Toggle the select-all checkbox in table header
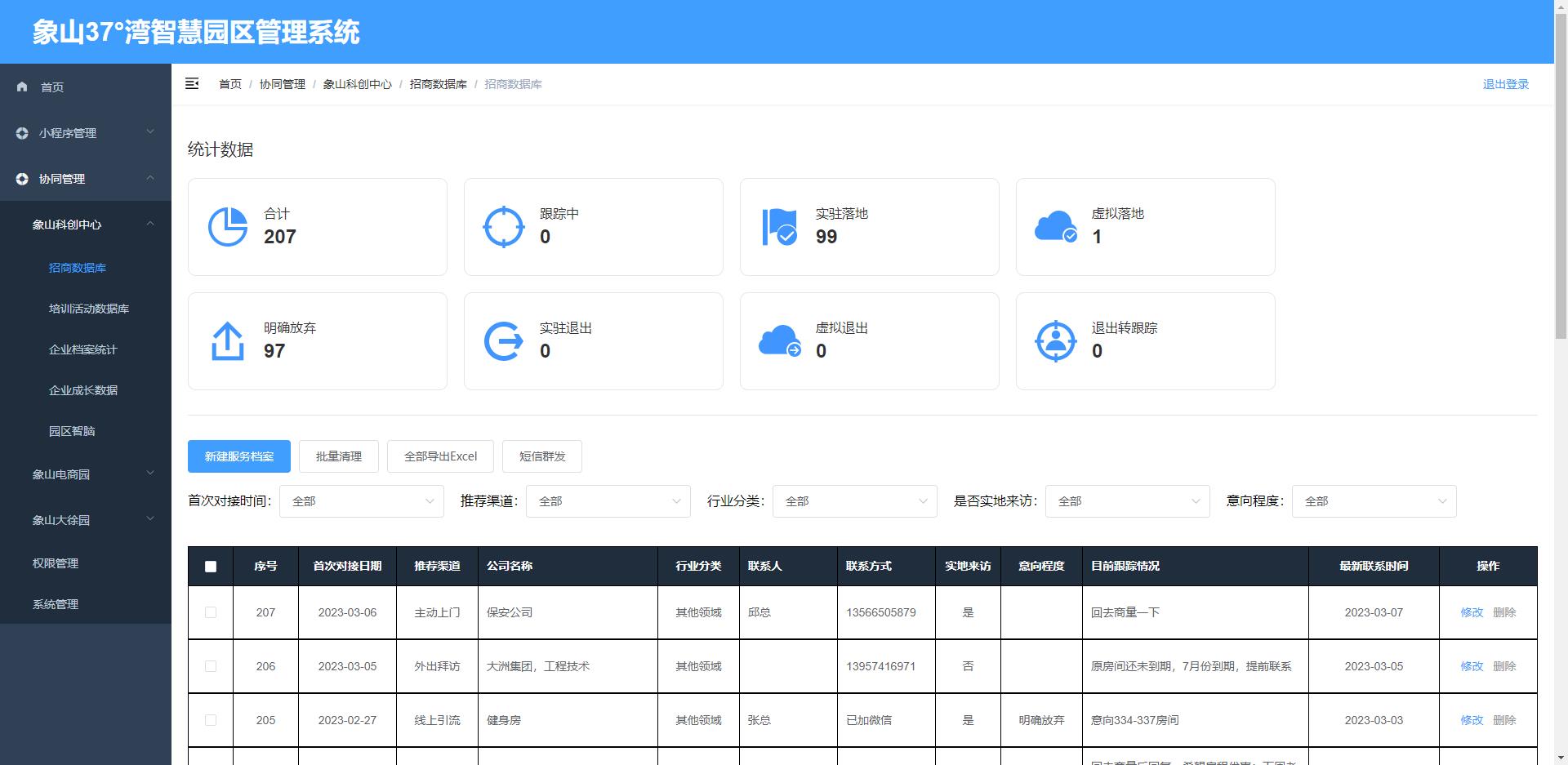 point(211,567)
